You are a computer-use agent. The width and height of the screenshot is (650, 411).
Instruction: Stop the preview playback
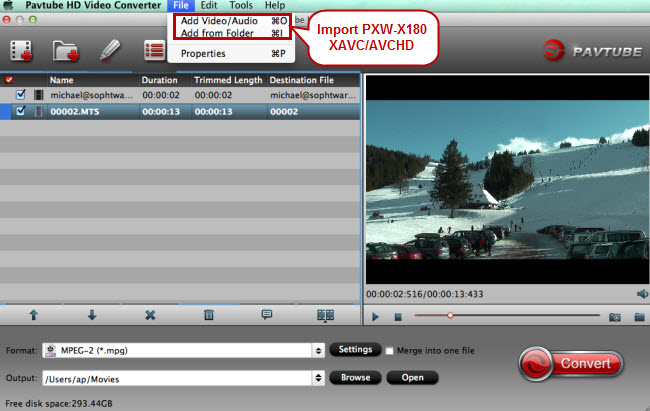click(x=398, y=317)
